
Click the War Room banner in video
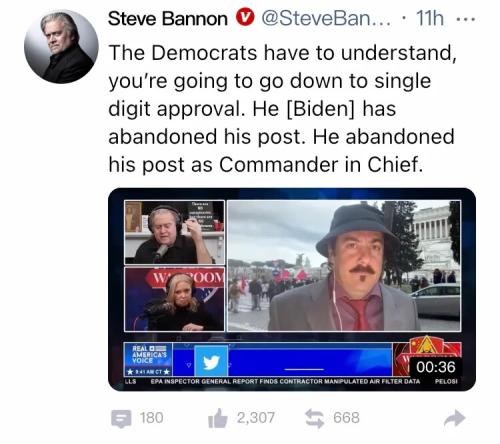pos(185,277)
